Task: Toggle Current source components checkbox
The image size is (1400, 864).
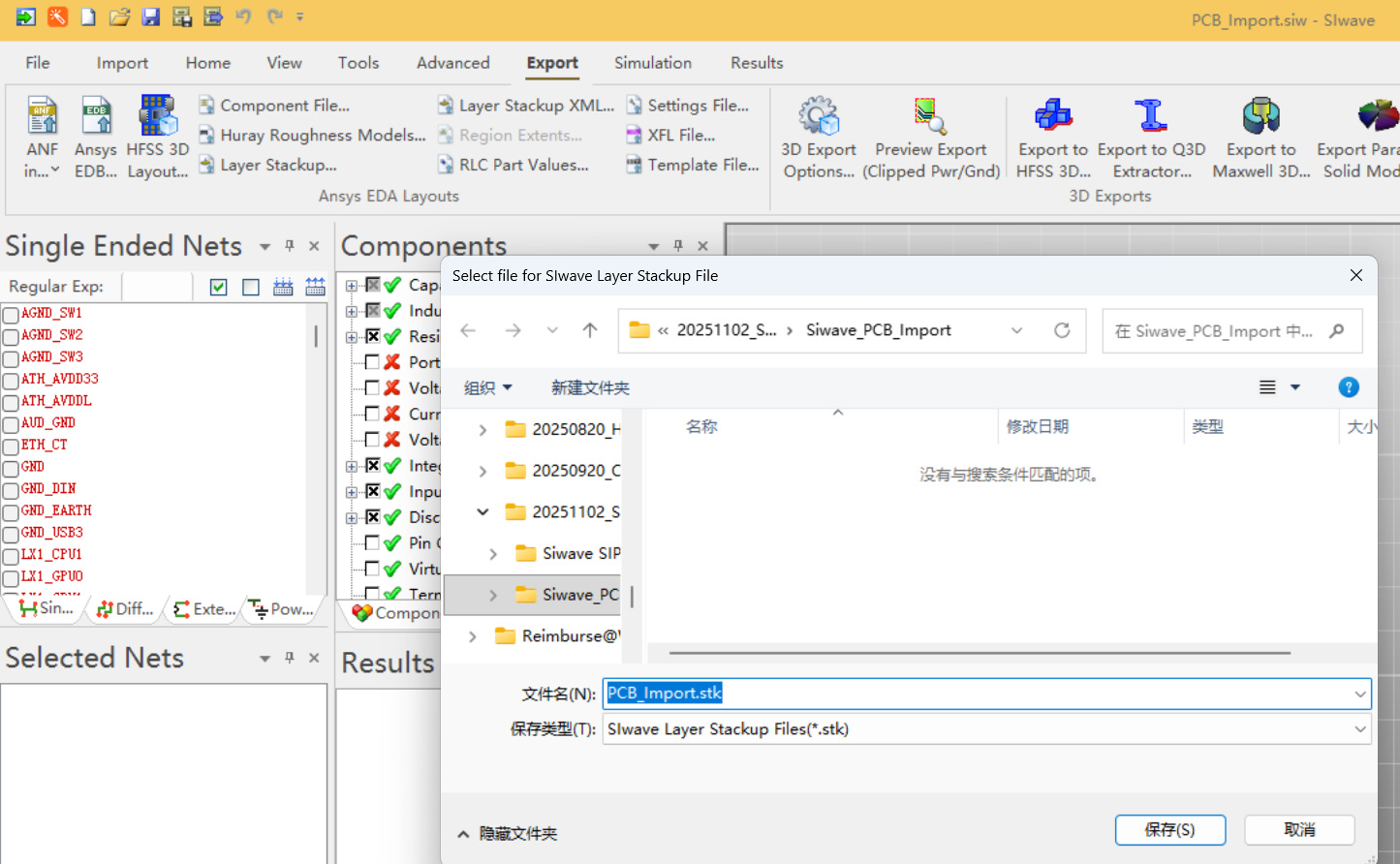Action: [x=372, y=414]
